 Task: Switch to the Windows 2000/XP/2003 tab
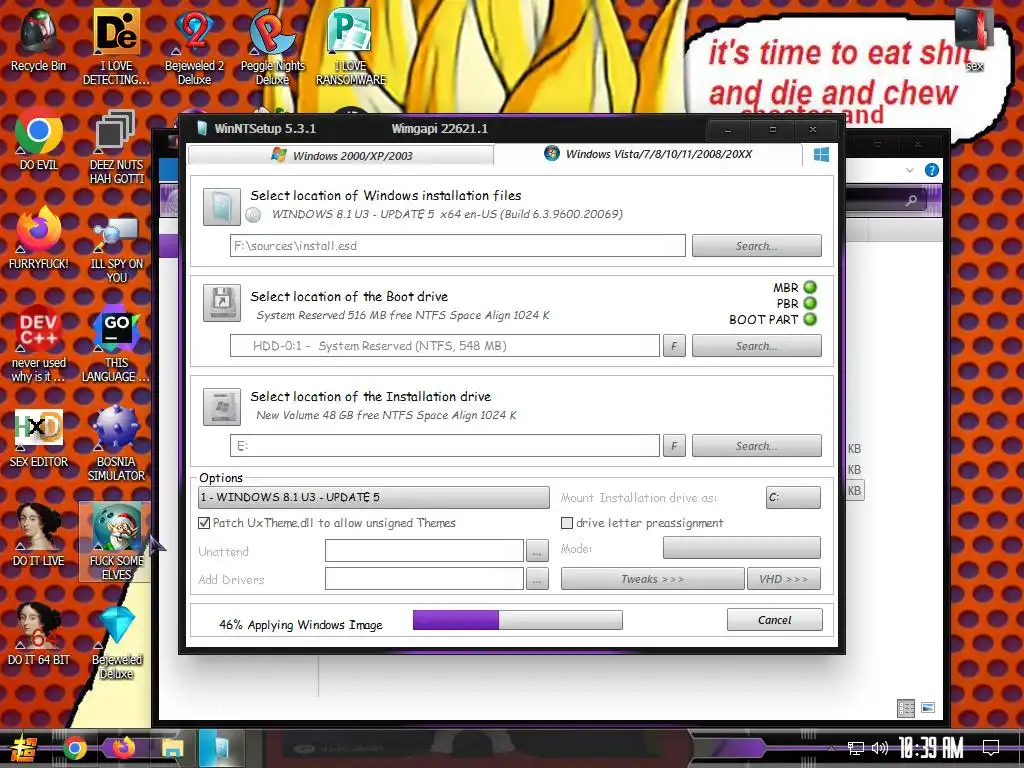point(341,155)
